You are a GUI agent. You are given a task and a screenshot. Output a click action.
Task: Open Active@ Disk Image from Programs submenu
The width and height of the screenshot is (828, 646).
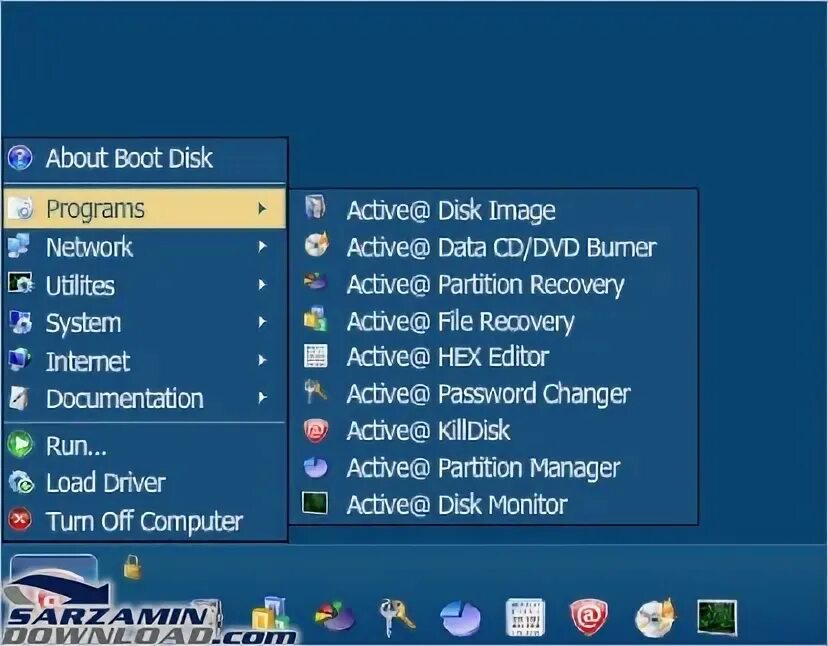(493, 210)
